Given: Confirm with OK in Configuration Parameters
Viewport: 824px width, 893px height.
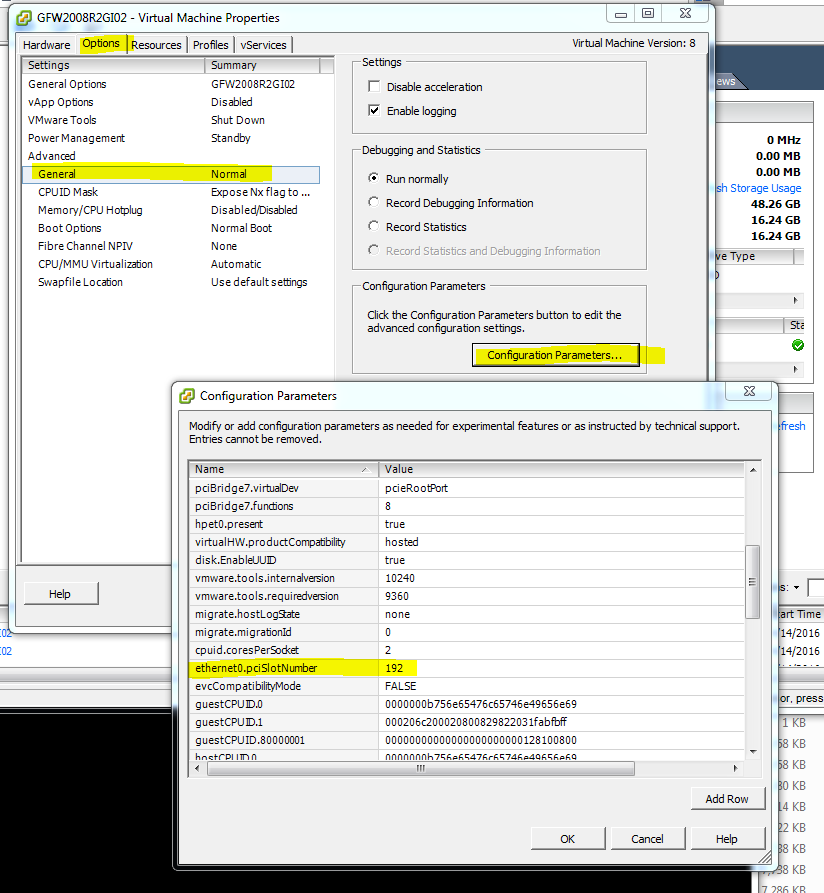Looking at the screenshot, I should [568, 839].
